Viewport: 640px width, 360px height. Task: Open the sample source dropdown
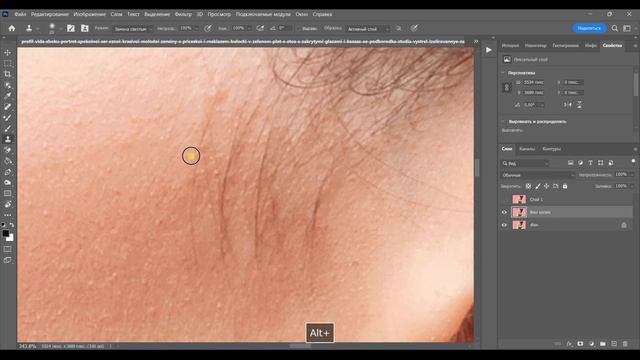pos(367,29)
